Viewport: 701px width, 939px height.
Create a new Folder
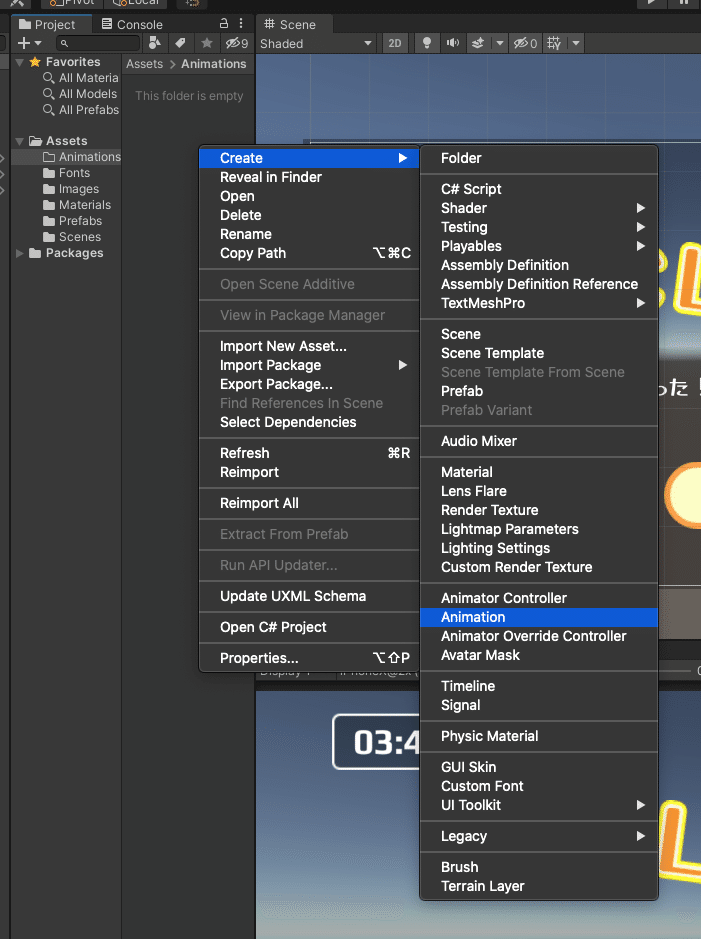tap(539, 159)
